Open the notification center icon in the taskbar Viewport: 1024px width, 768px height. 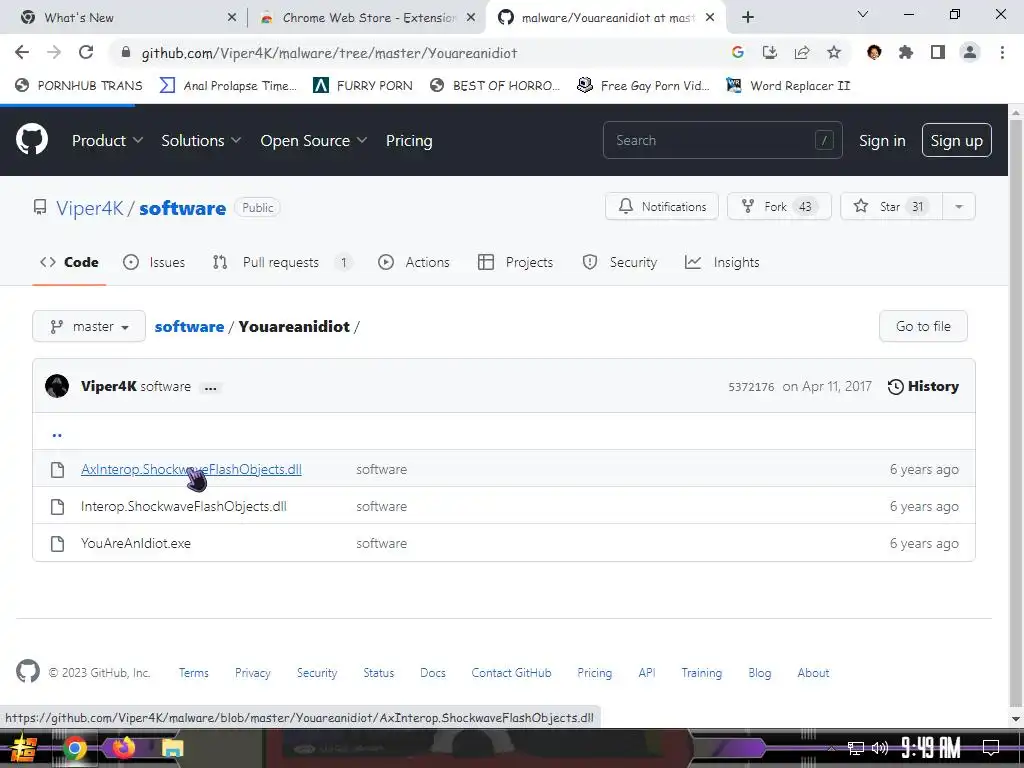click(991, 748)
